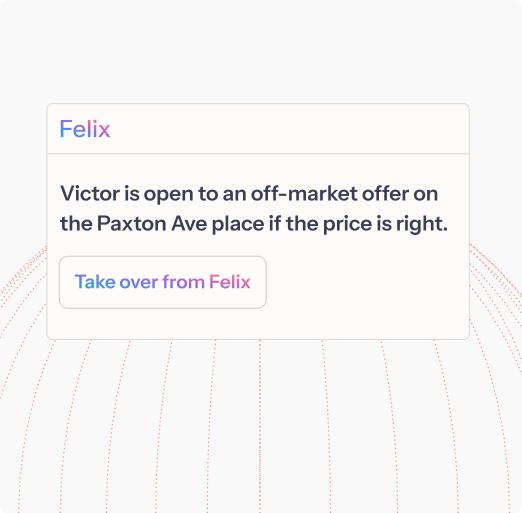The image size is (522, 513).
Task: Click the center vertical dotted line below card
Action: click(260, 427)
